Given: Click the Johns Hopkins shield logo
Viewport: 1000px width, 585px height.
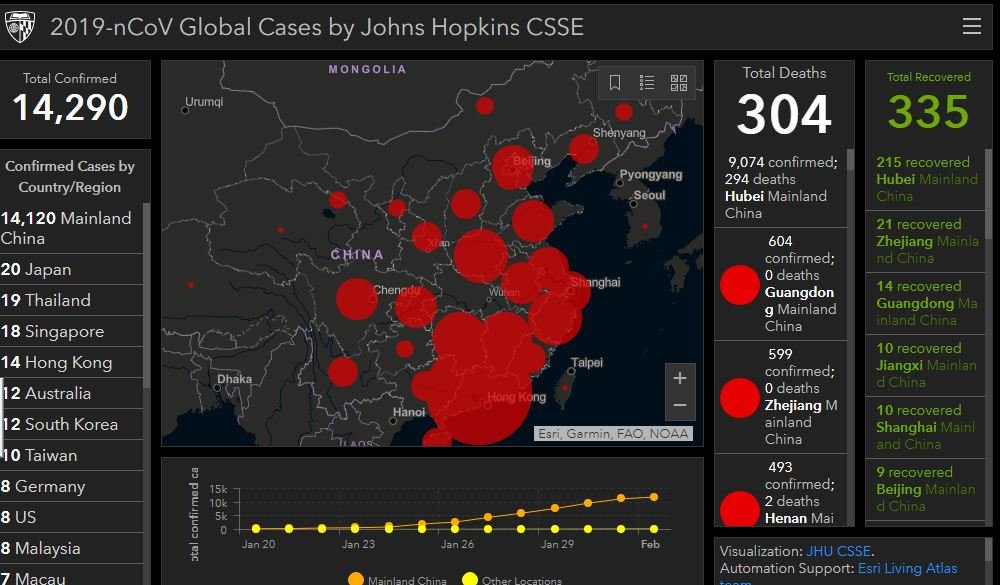Looking at the screenshot, I should (x=20, y=27).
